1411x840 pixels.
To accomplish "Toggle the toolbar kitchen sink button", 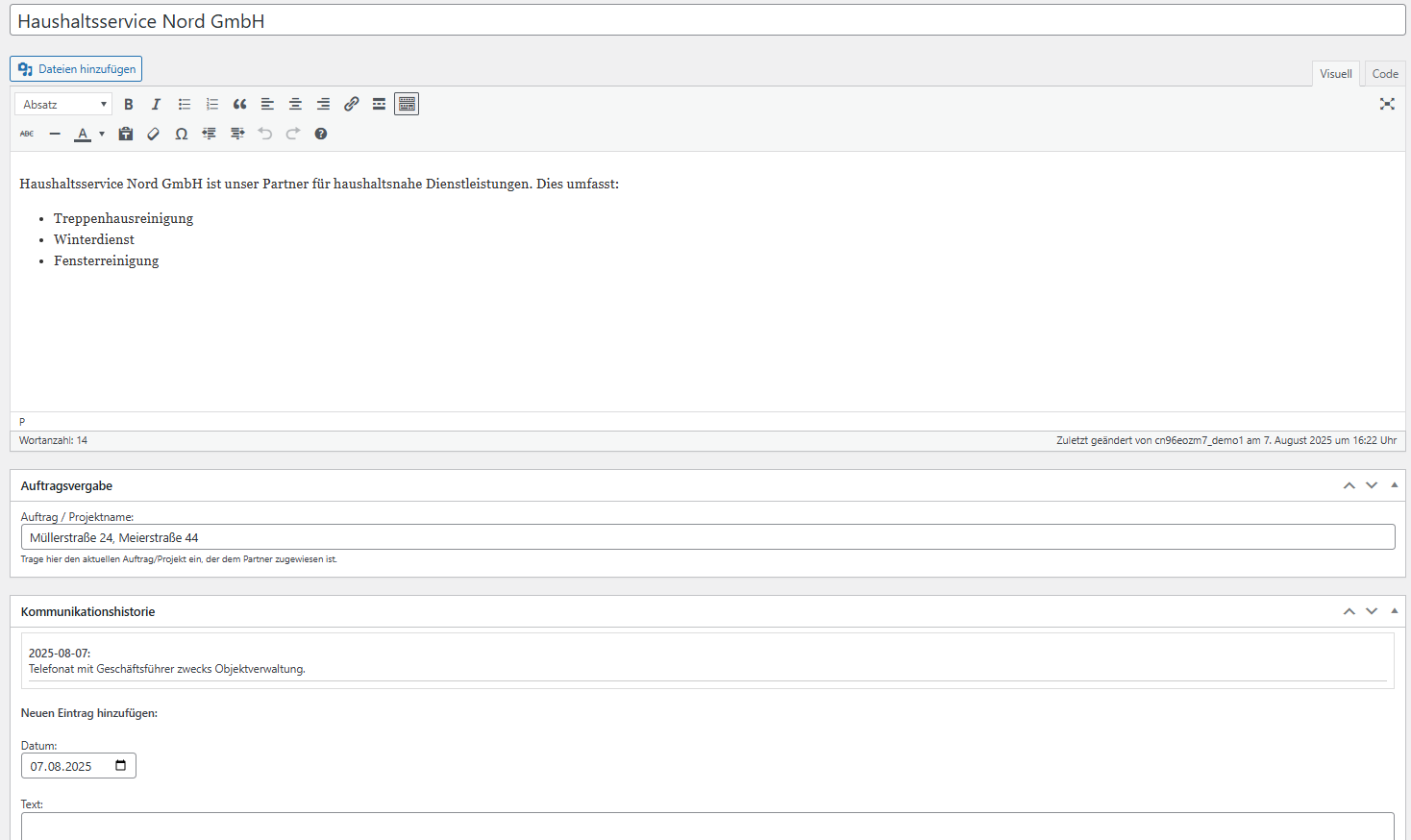I will 407,104.
